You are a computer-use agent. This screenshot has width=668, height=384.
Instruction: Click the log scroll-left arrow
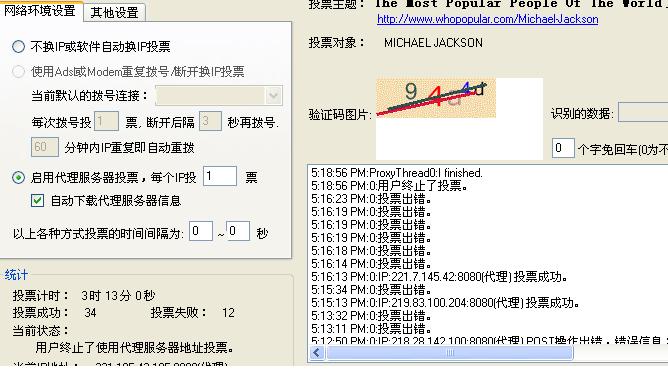pyautogui.click(x=317, y=352)
